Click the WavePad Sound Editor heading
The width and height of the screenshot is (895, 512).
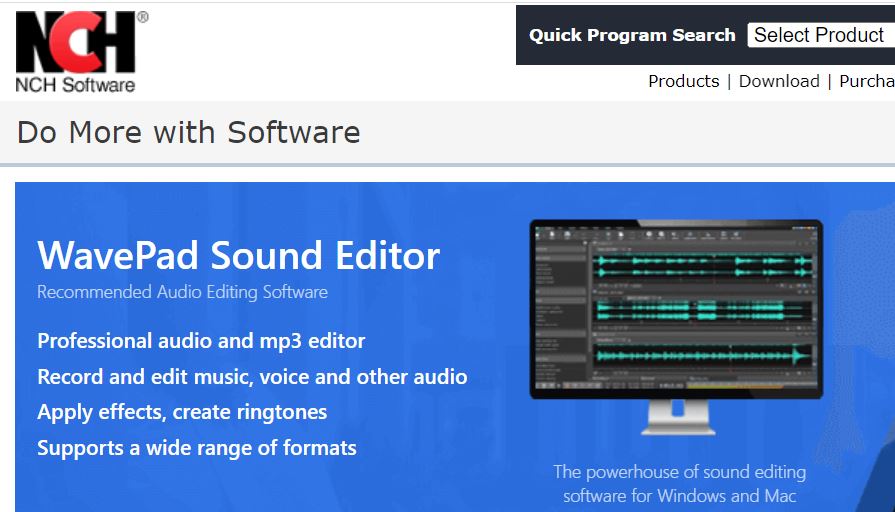pos(239,255)
